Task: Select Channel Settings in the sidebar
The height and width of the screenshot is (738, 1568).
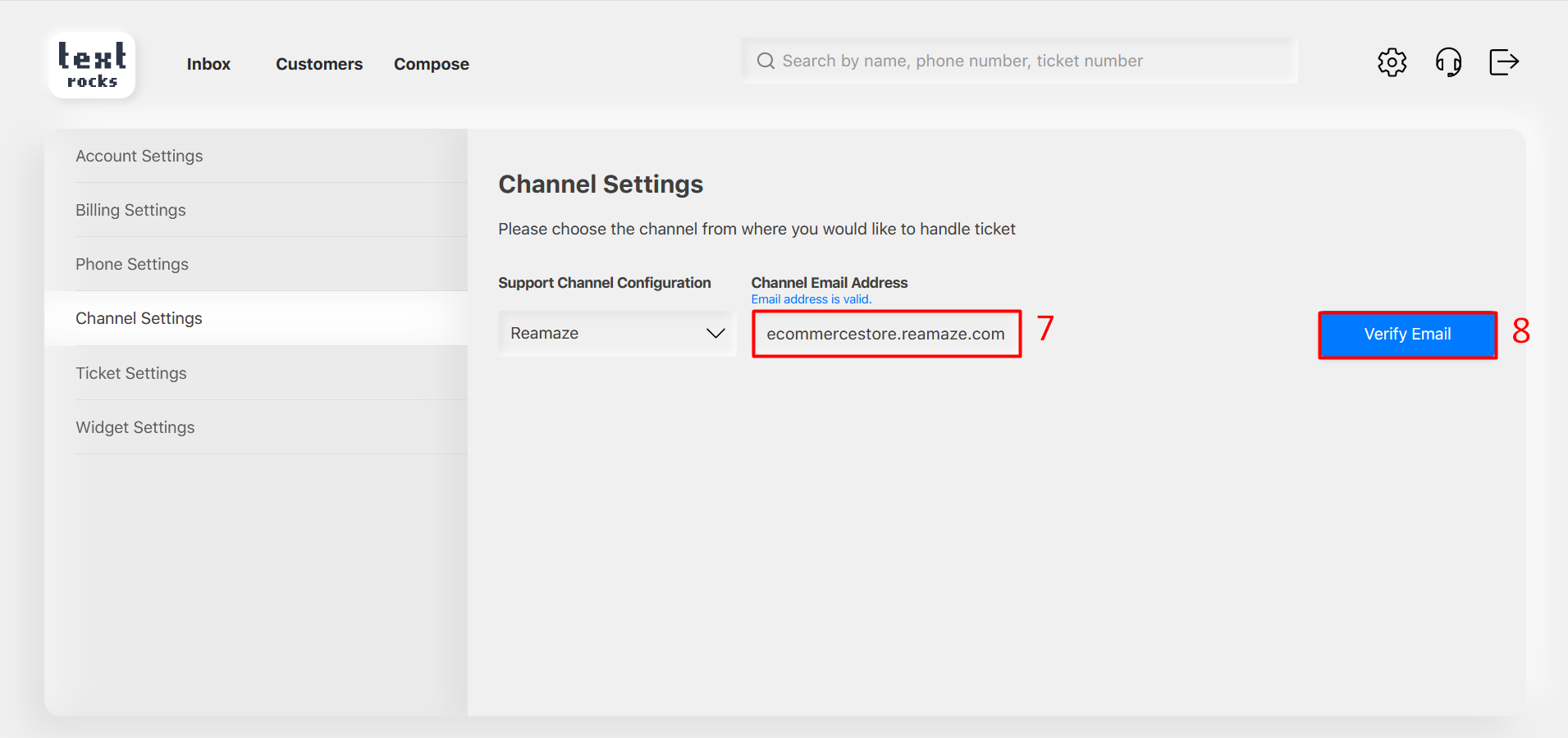Action: coord(139,318)
